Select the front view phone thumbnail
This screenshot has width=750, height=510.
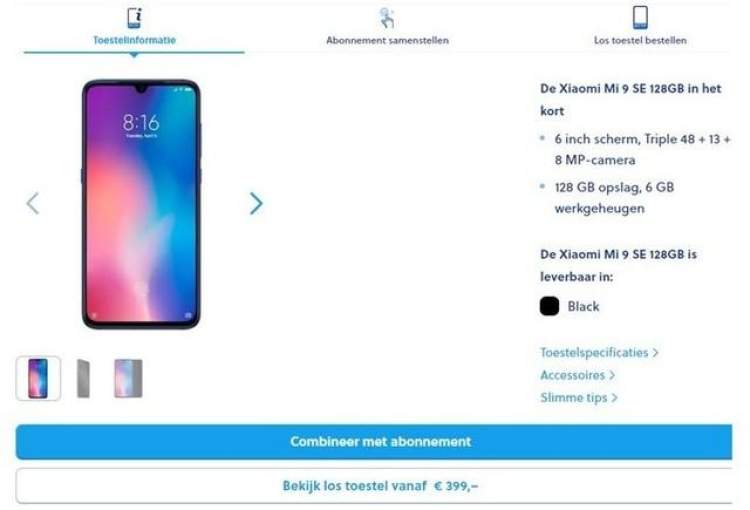[x=38, y=378]
